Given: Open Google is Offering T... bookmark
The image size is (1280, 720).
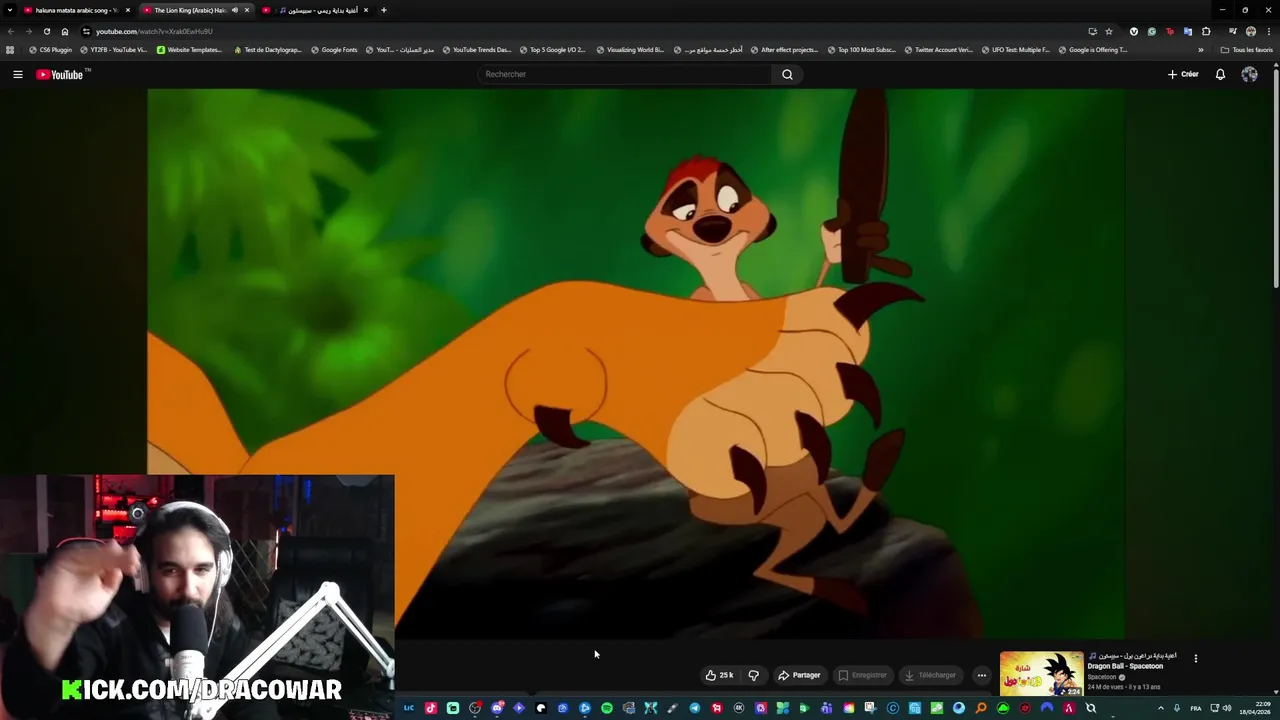Looking at the screenshot, I should 1092,50.
